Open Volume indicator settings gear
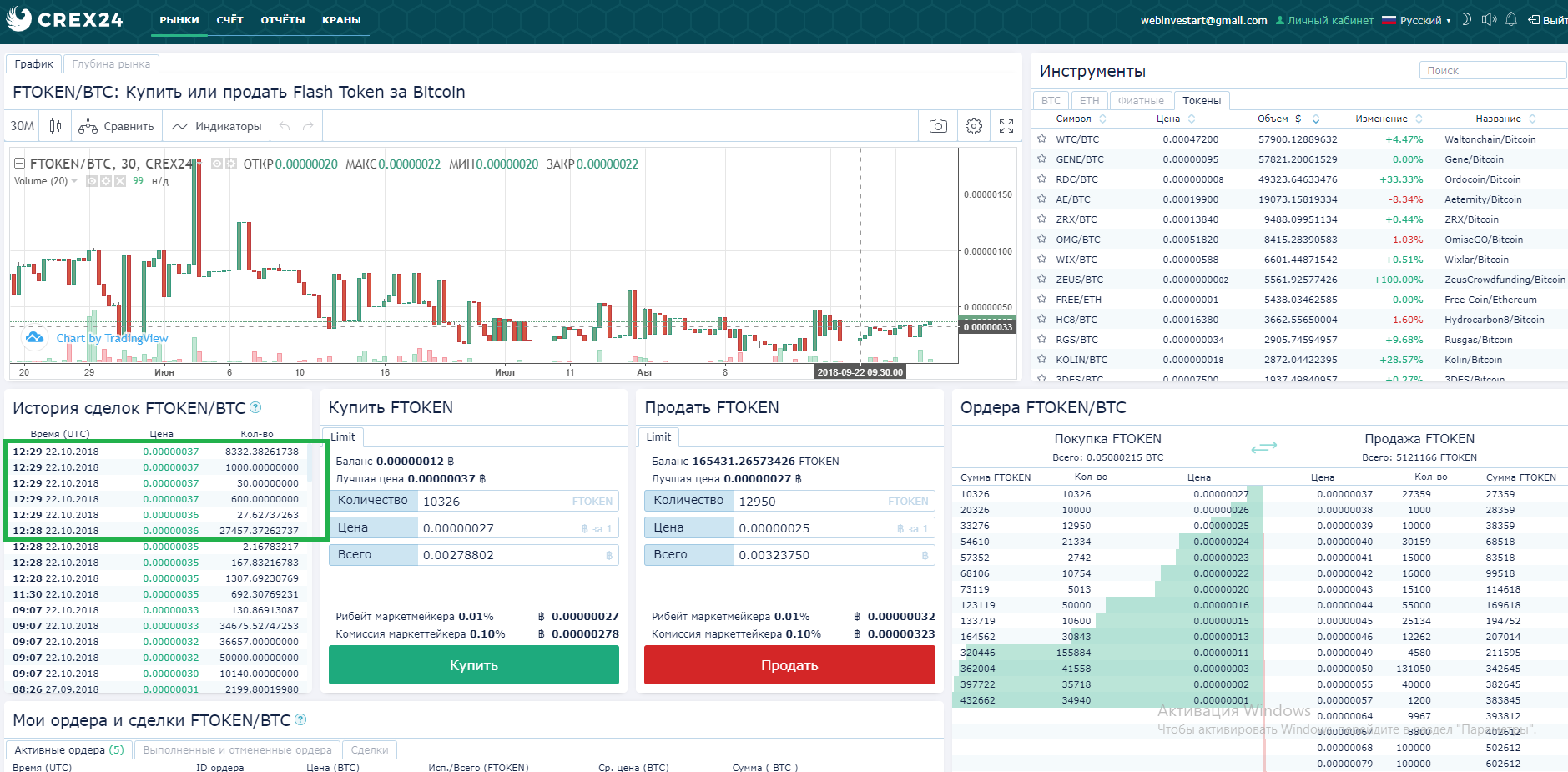The image size is (1568, 772). click(x=106, y=181)
